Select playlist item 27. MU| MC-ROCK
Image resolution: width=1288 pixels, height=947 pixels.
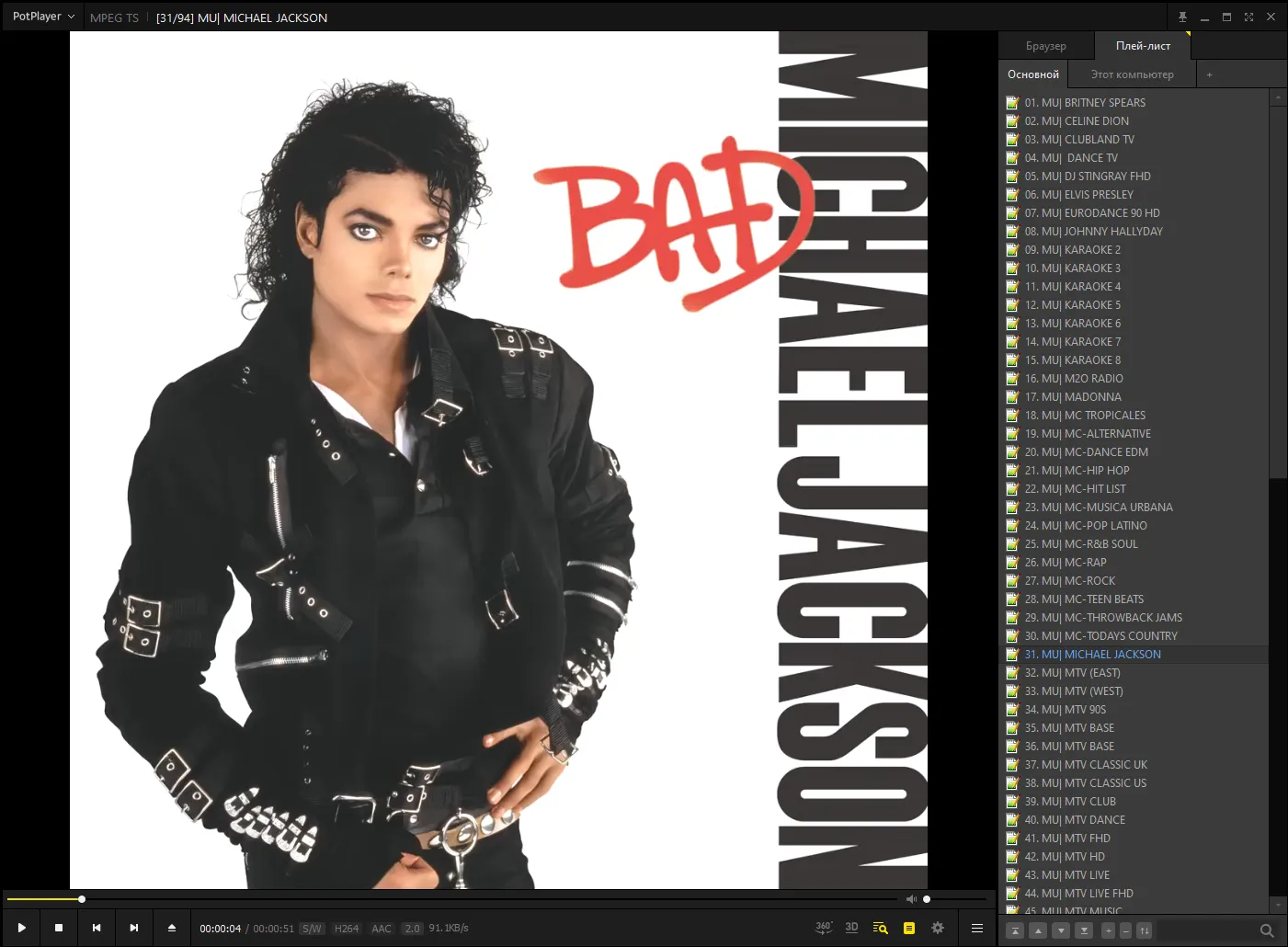(1134, 581)
